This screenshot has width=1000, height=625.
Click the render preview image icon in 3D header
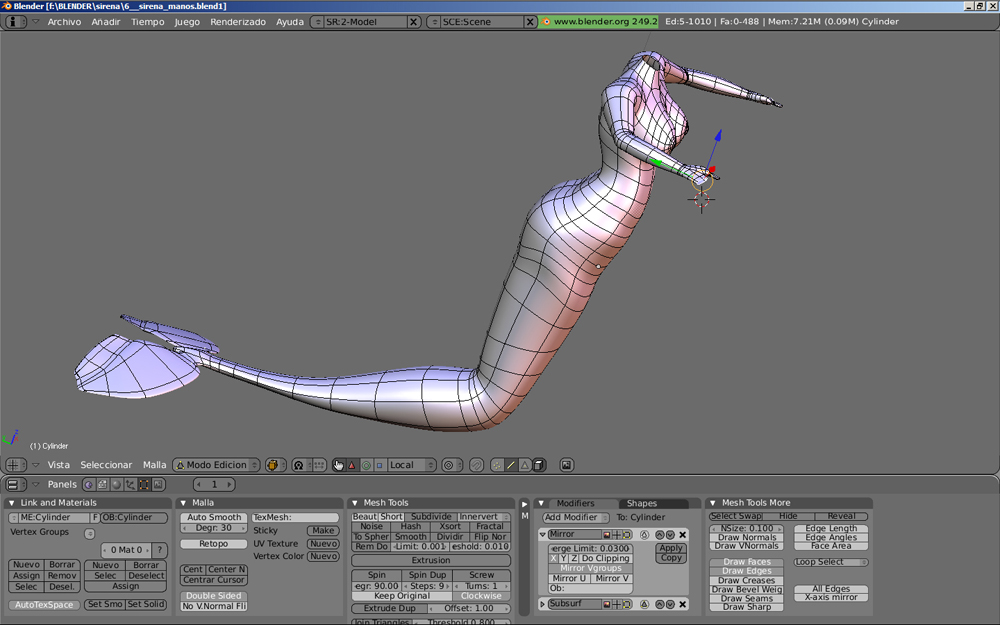click(567, 465)
